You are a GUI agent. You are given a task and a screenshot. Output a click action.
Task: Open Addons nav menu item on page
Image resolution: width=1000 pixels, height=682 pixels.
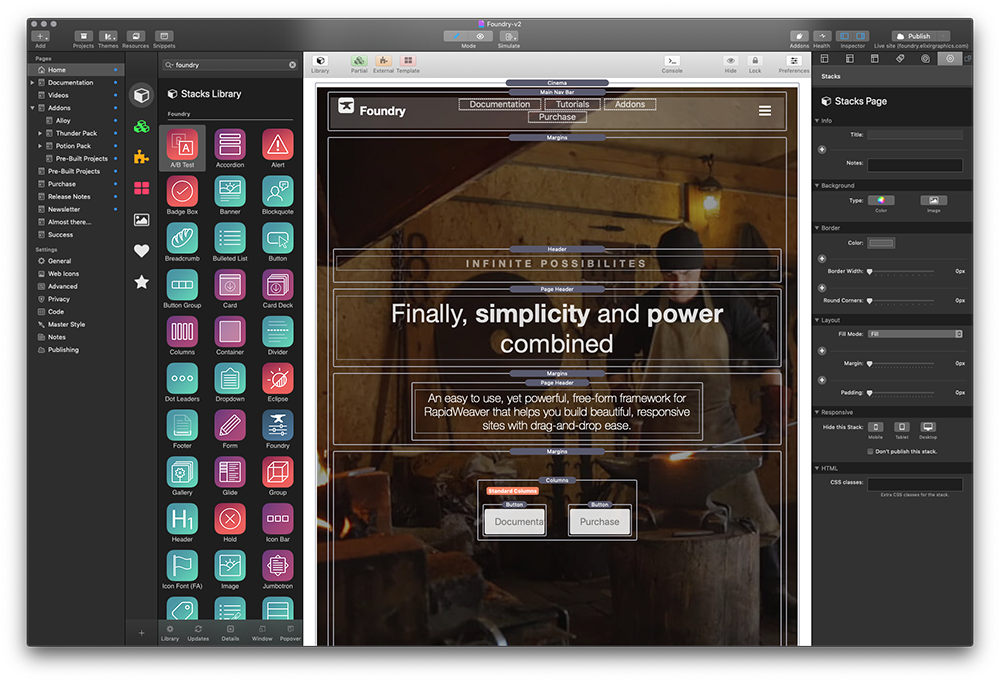click(629, 104)
